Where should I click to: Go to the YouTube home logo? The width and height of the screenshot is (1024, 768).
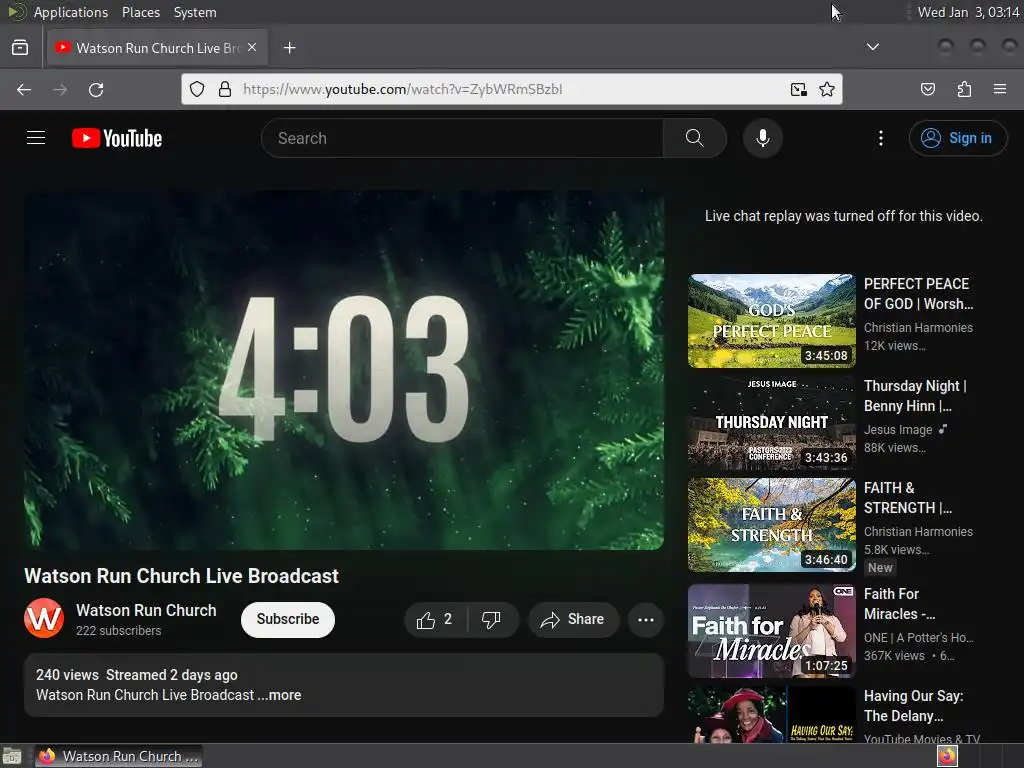[x=117, y=138]
